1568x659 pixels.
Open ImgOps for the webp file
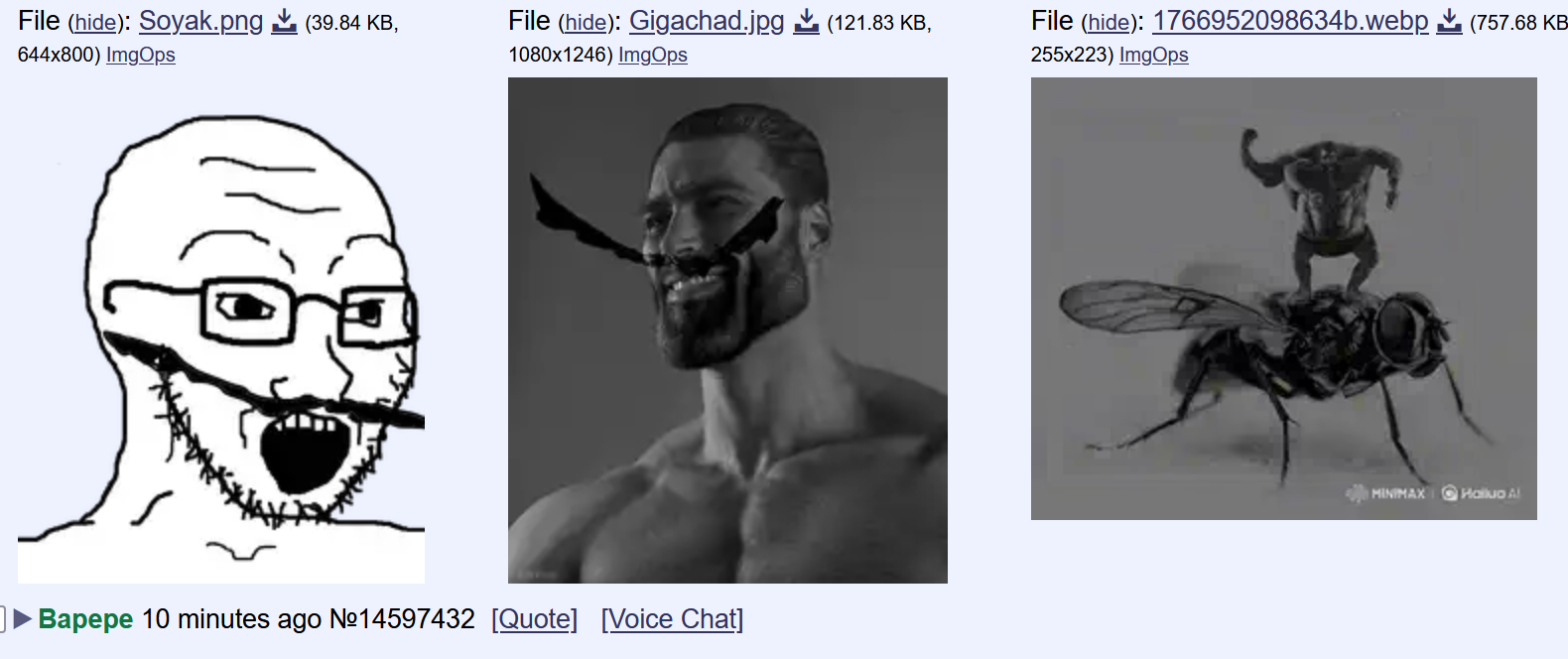(1154, 55)
